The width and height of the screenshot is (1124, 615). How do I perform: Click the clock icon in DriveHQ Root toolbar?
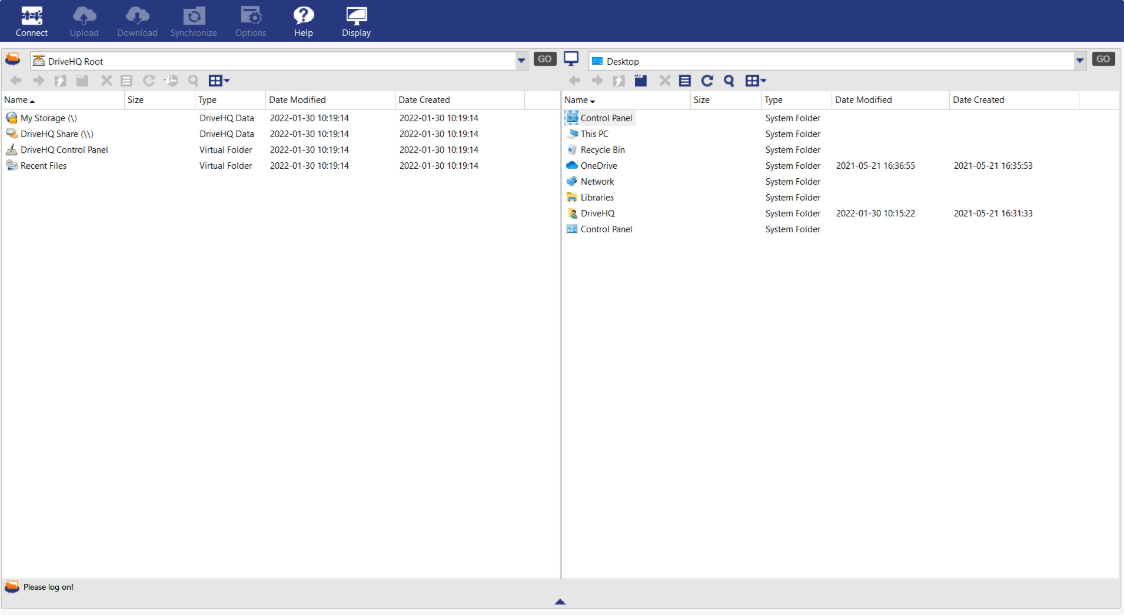(171, 81)
